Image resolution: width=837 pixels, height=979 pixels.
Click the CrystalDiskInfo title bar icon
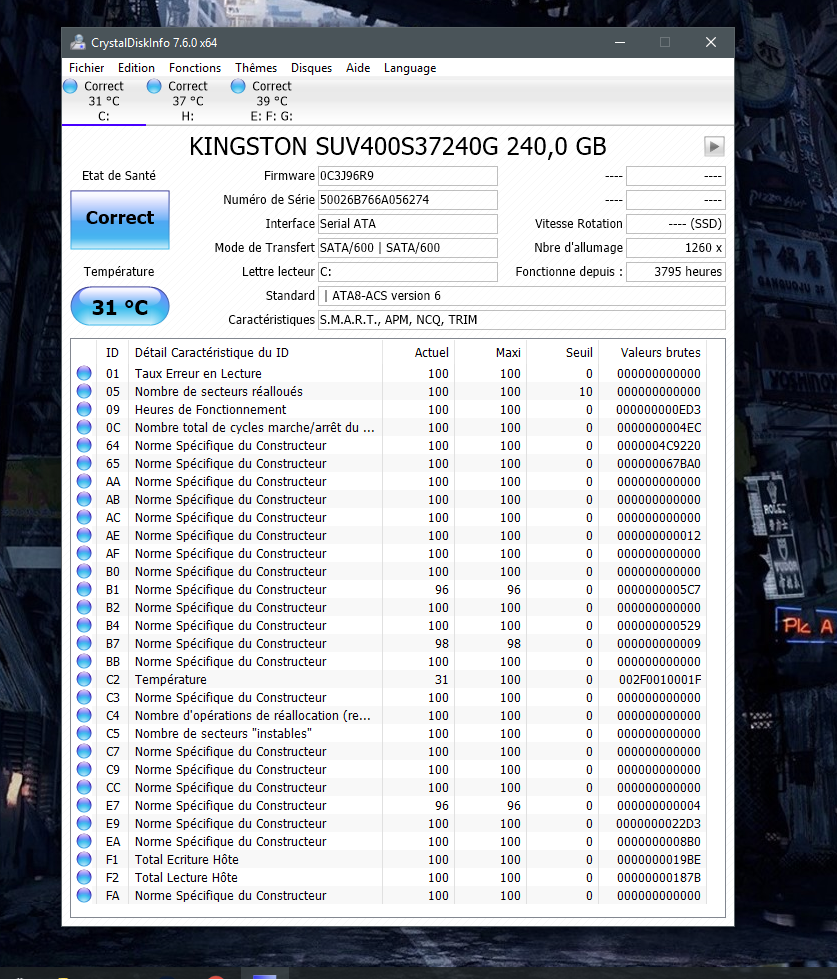(x=78, y=42)
